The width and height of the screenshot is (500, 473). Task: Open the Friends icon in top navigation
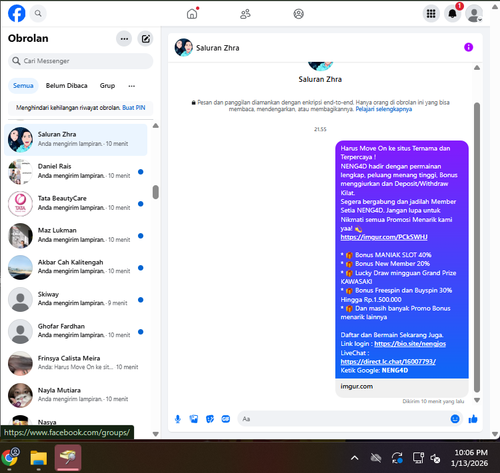(245, 14)
